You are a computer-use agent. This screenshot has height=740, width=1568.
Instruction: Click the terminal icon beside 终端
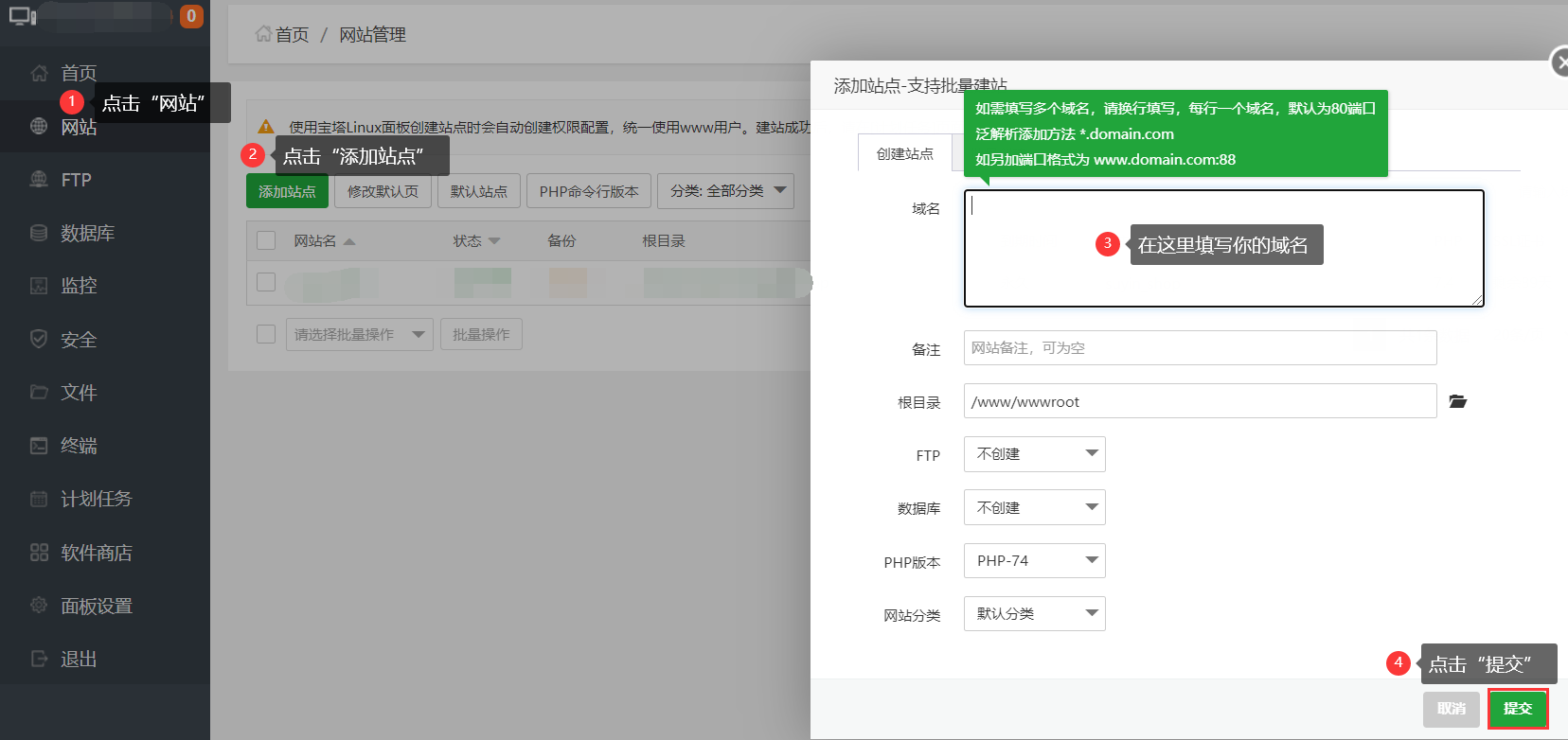click(x=39, y=445)
